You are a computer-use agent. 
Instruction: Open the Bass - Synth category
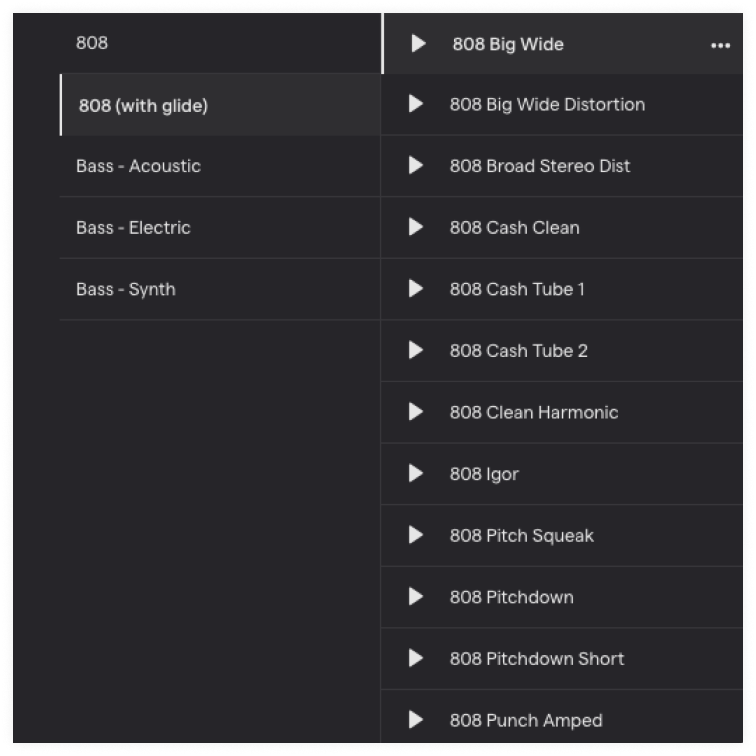tap(220, 289)
